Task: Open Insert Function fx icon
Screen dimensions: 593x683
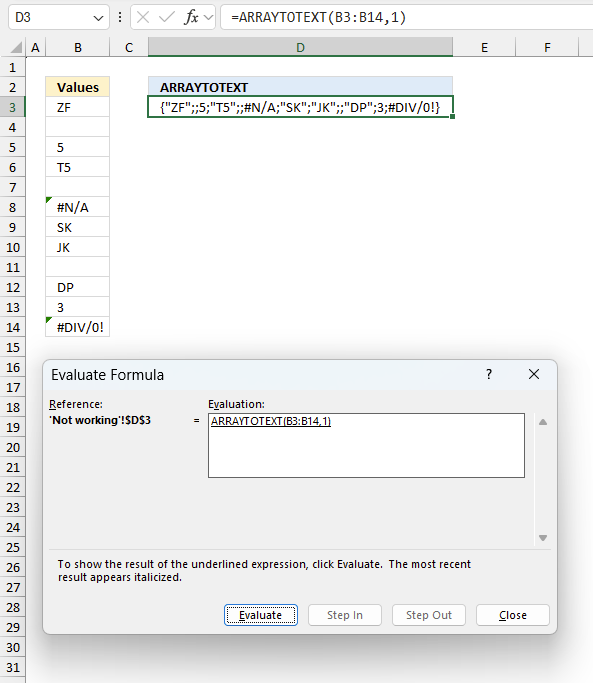Action: [x=191, y=17]
